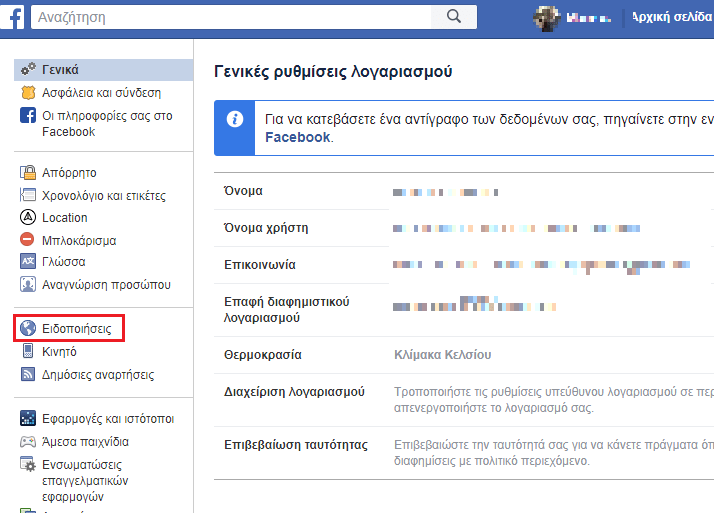The image size is (714, 513).
Task: Edit the Όνομα row
Action: tap(464, 191)
